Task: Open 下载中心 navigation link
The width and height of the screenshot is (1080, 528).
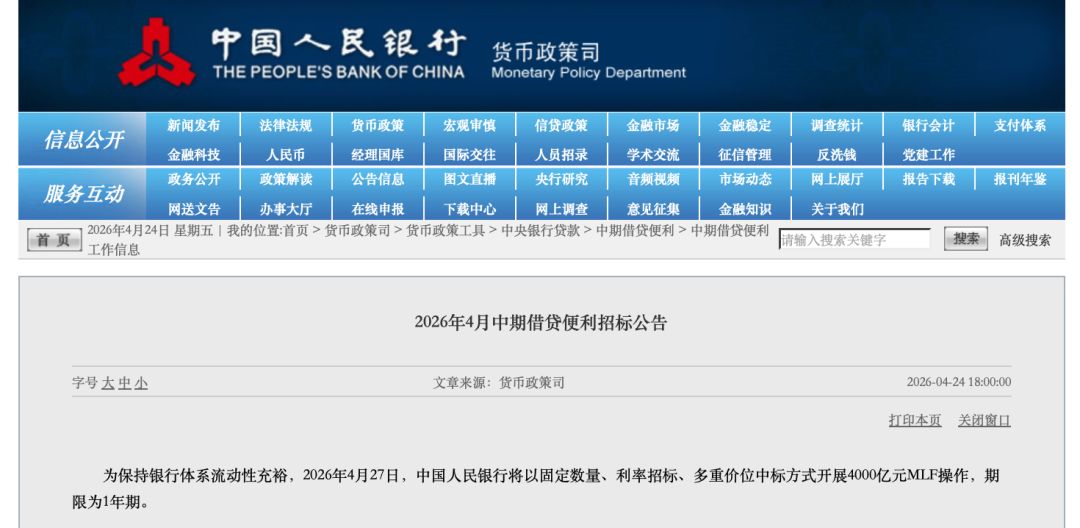Action: pyautogui.click(x=470, y=209)
